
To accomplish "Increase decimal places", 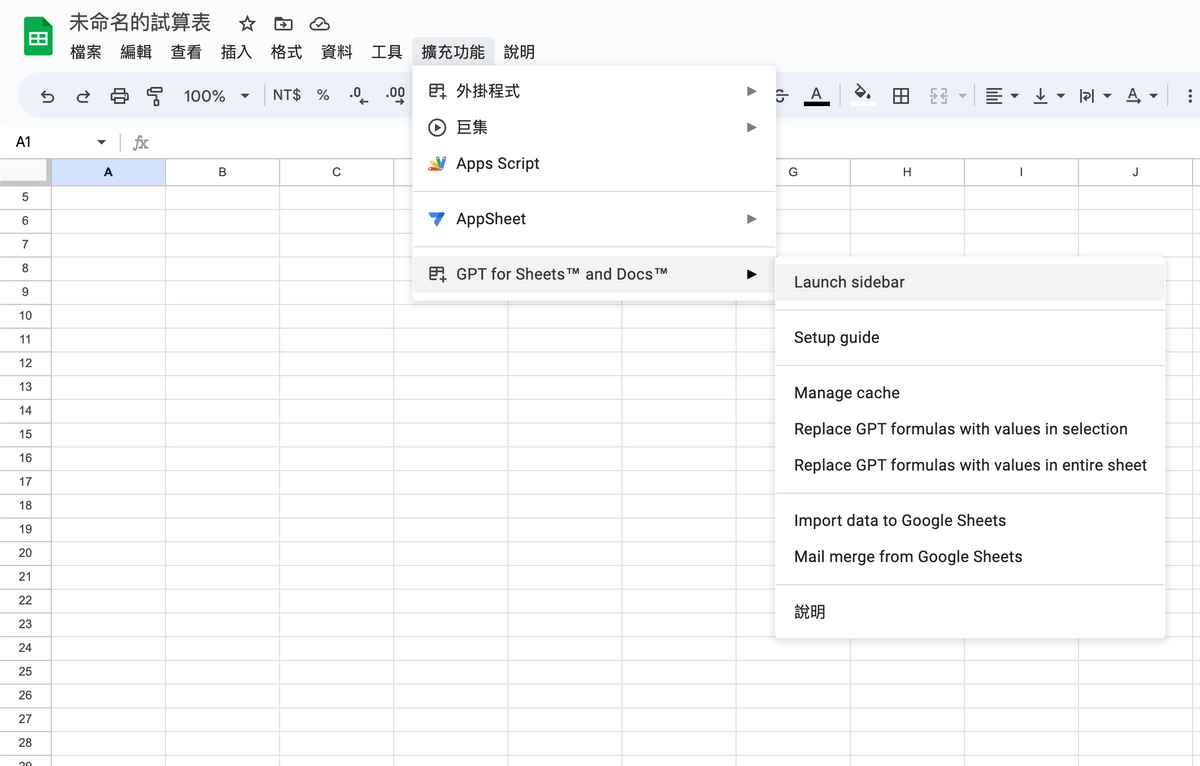I will 395,95.
